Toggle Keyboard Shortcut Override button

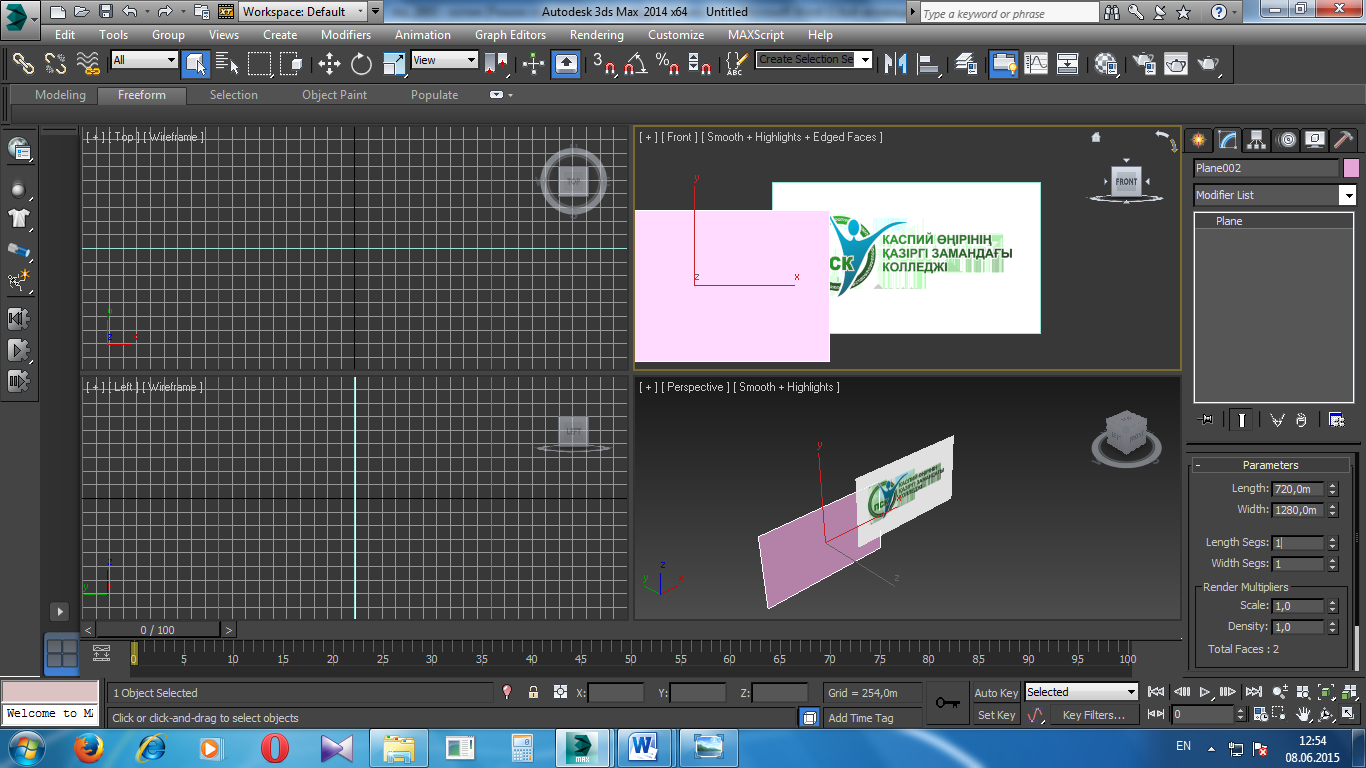[x=565, y=63]
